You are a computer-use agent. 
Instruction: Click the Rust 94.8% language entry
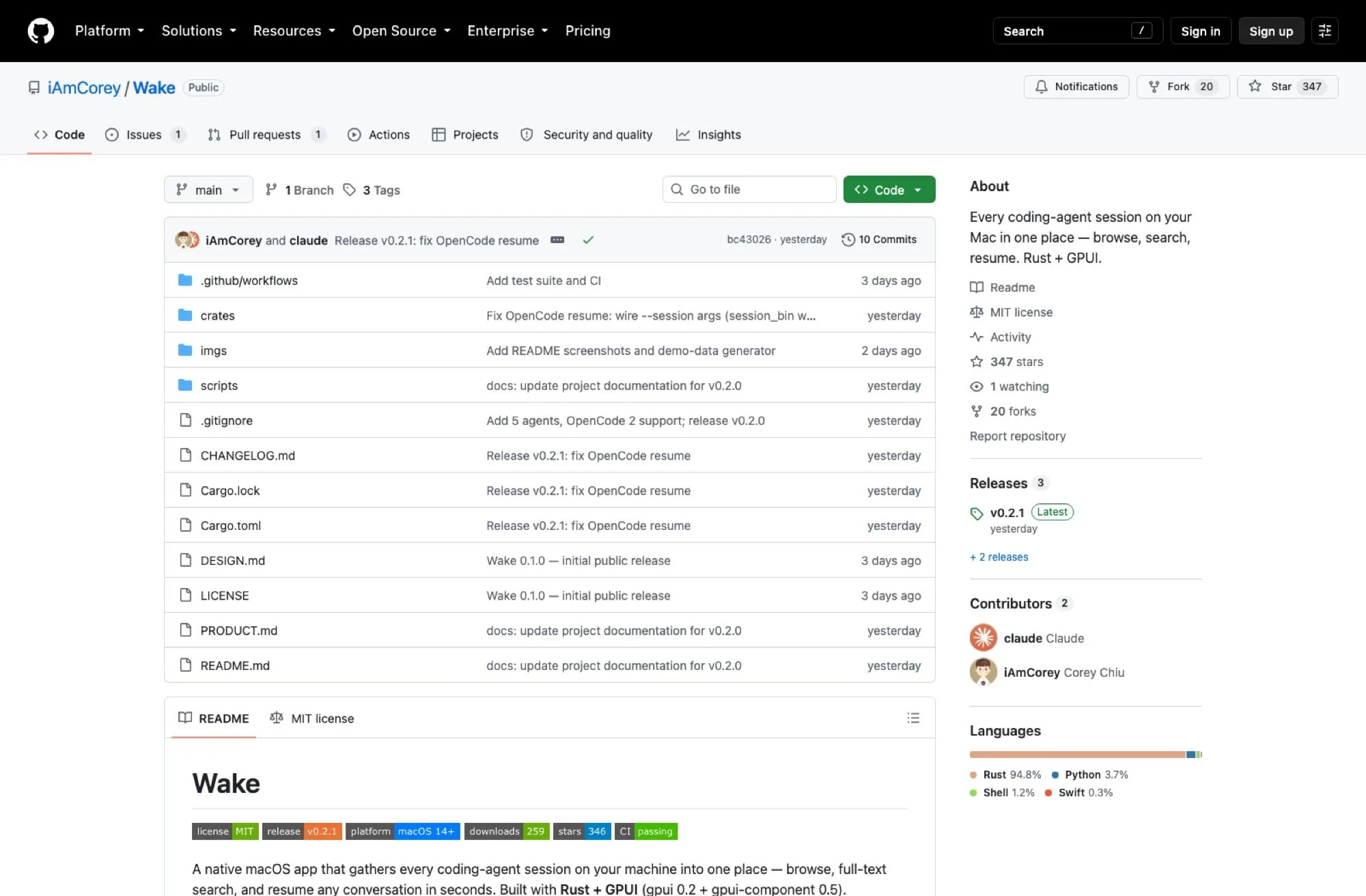1005,774
